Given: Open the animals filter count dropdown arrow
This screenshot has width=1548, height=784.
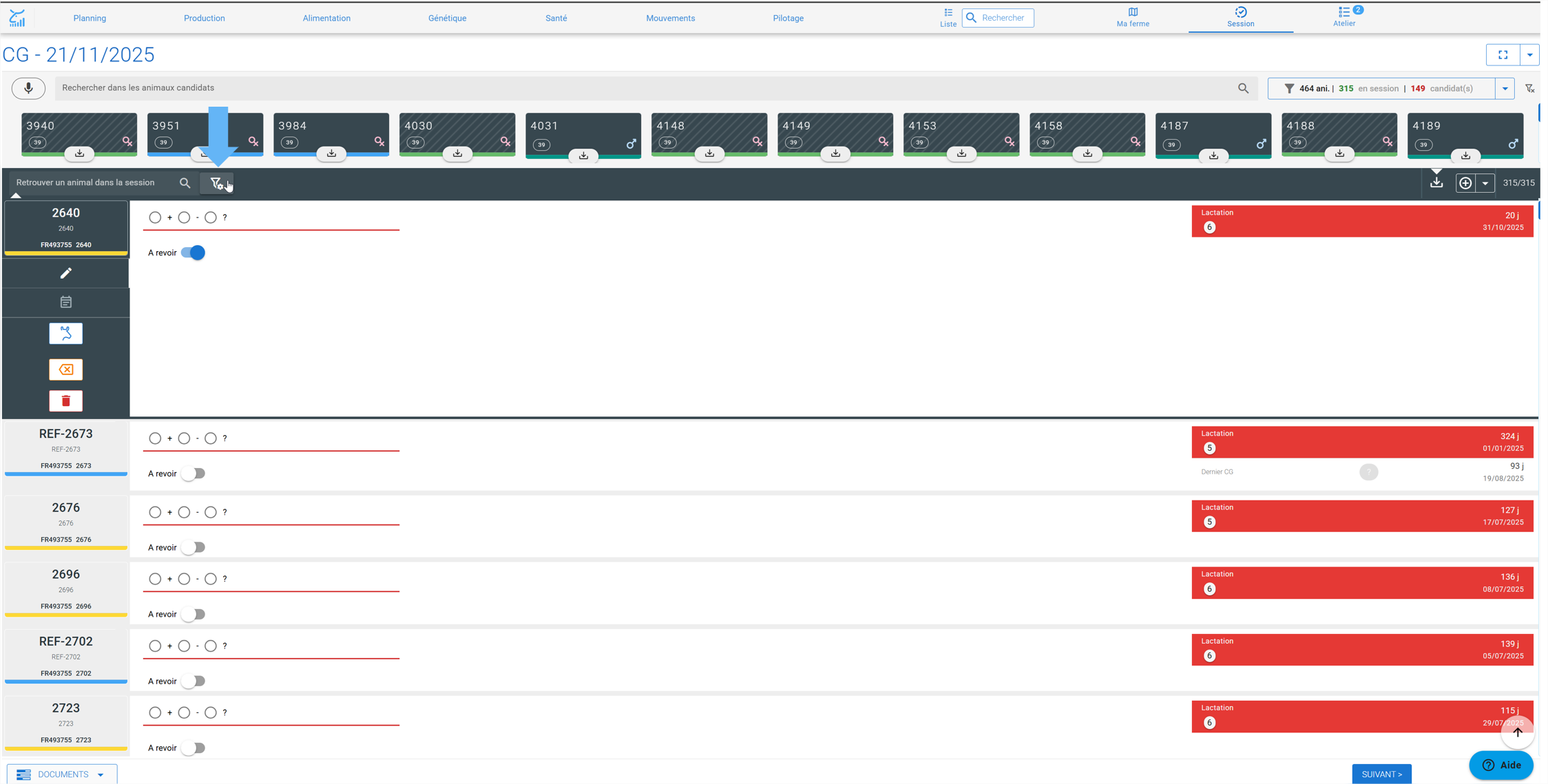Looking at the screenshot, I should tap(1505, 89).
